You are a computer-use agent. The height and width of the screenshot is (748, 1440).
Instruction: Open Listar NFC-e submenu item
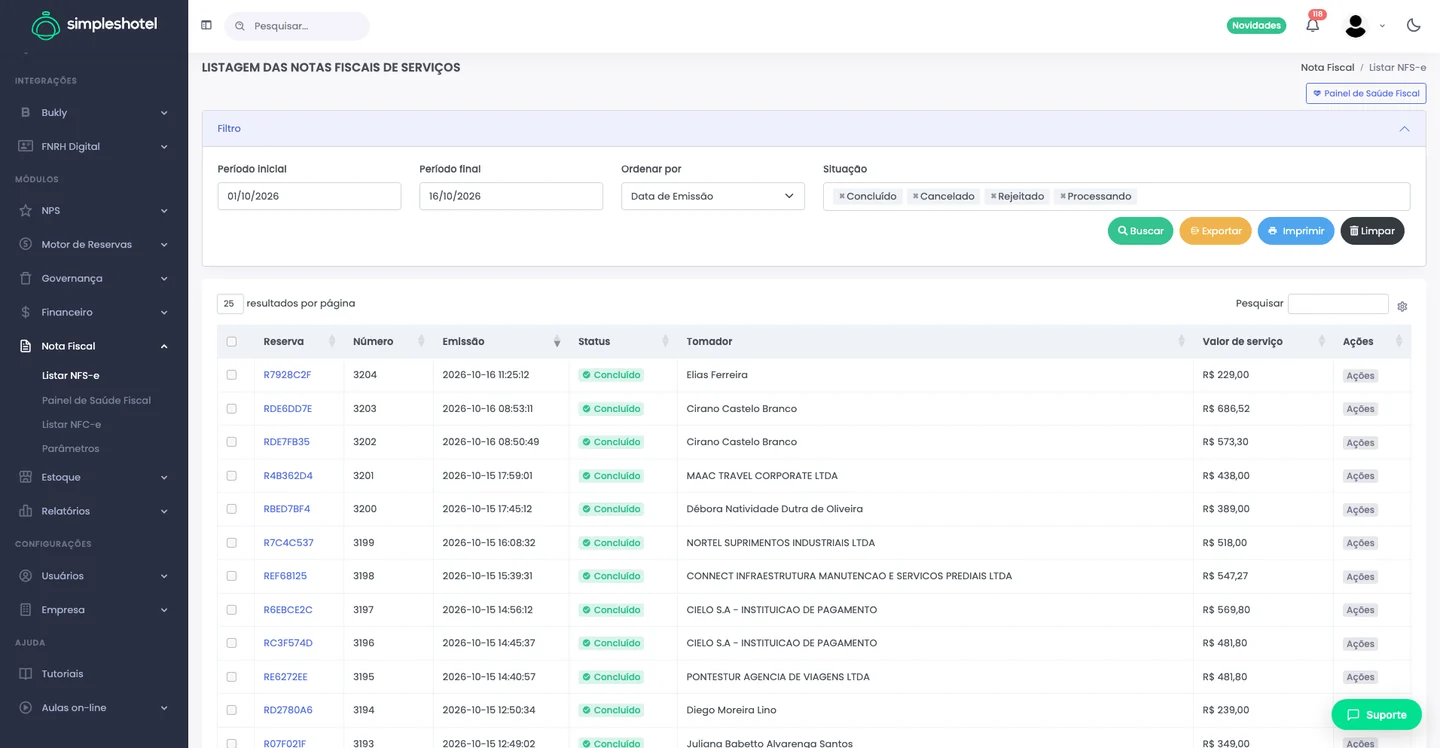coord(71,424)
